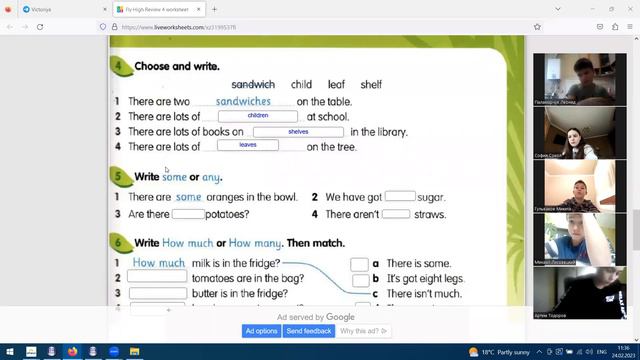
Task: Click 'How much' answer in exercise 6
Action: (x=159, y=263)
